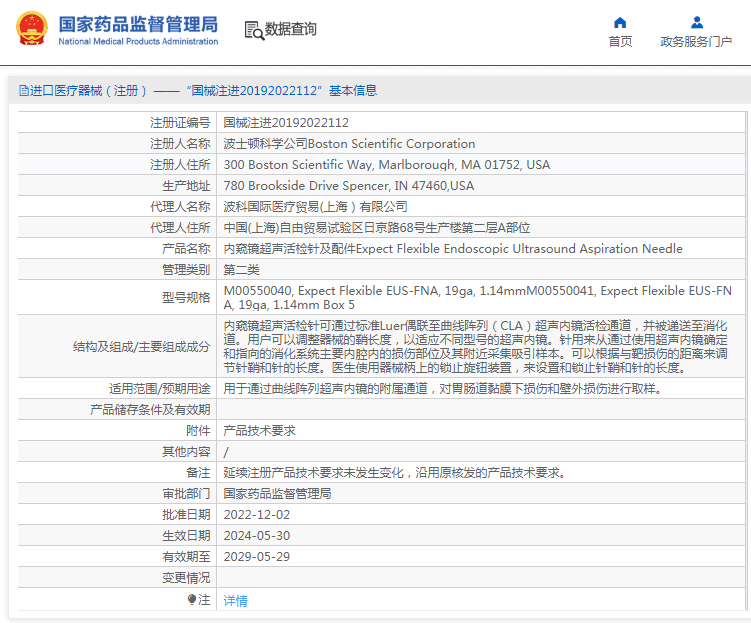Image resolution: width=751 pixels, height=623 pixels.
Task: Click the structure description paragraph cell
Action: tap(481, 346)
